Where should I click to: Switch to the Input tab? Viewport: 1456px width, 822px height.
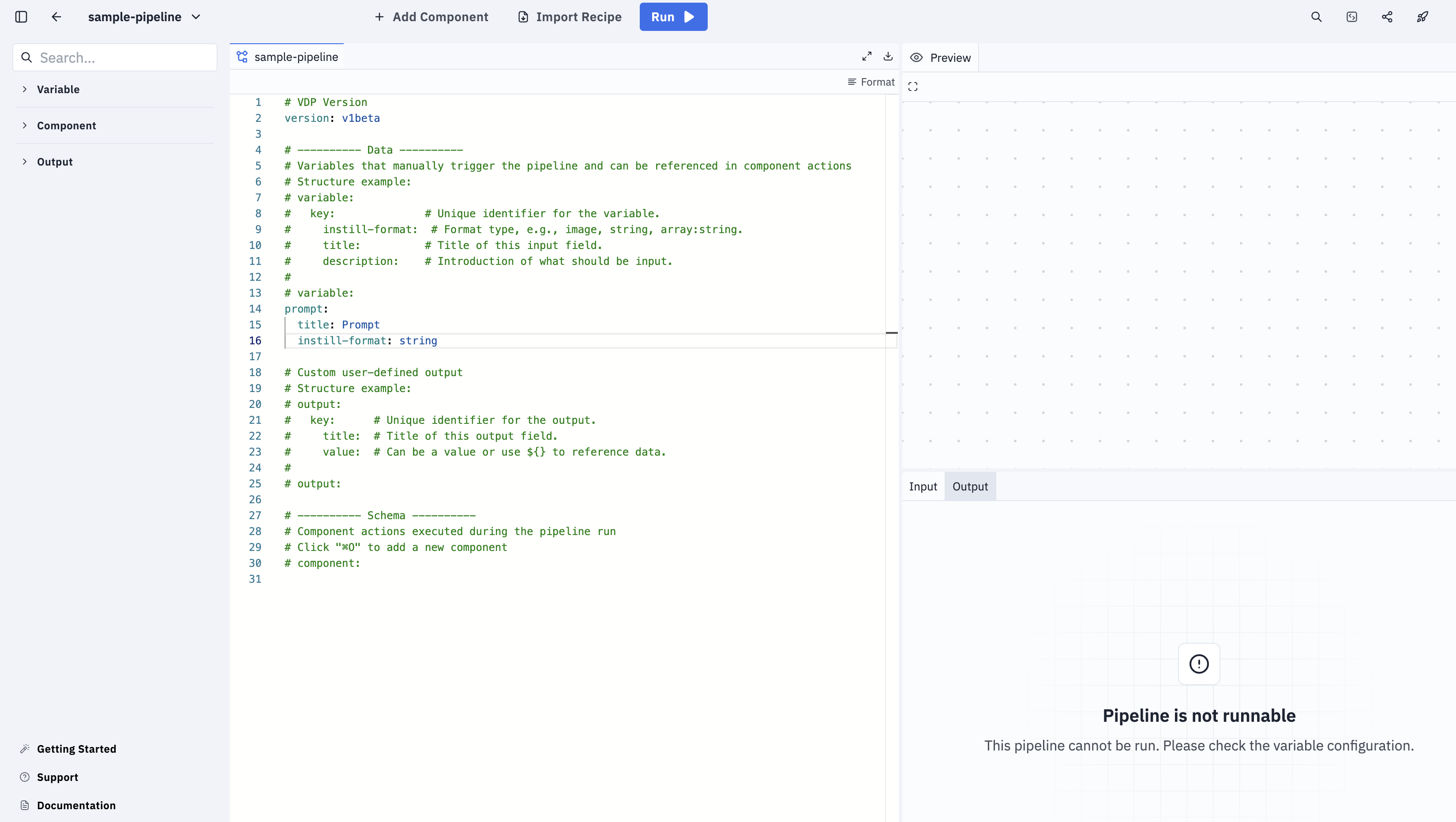pyautogui.click(x=923, y=486)
